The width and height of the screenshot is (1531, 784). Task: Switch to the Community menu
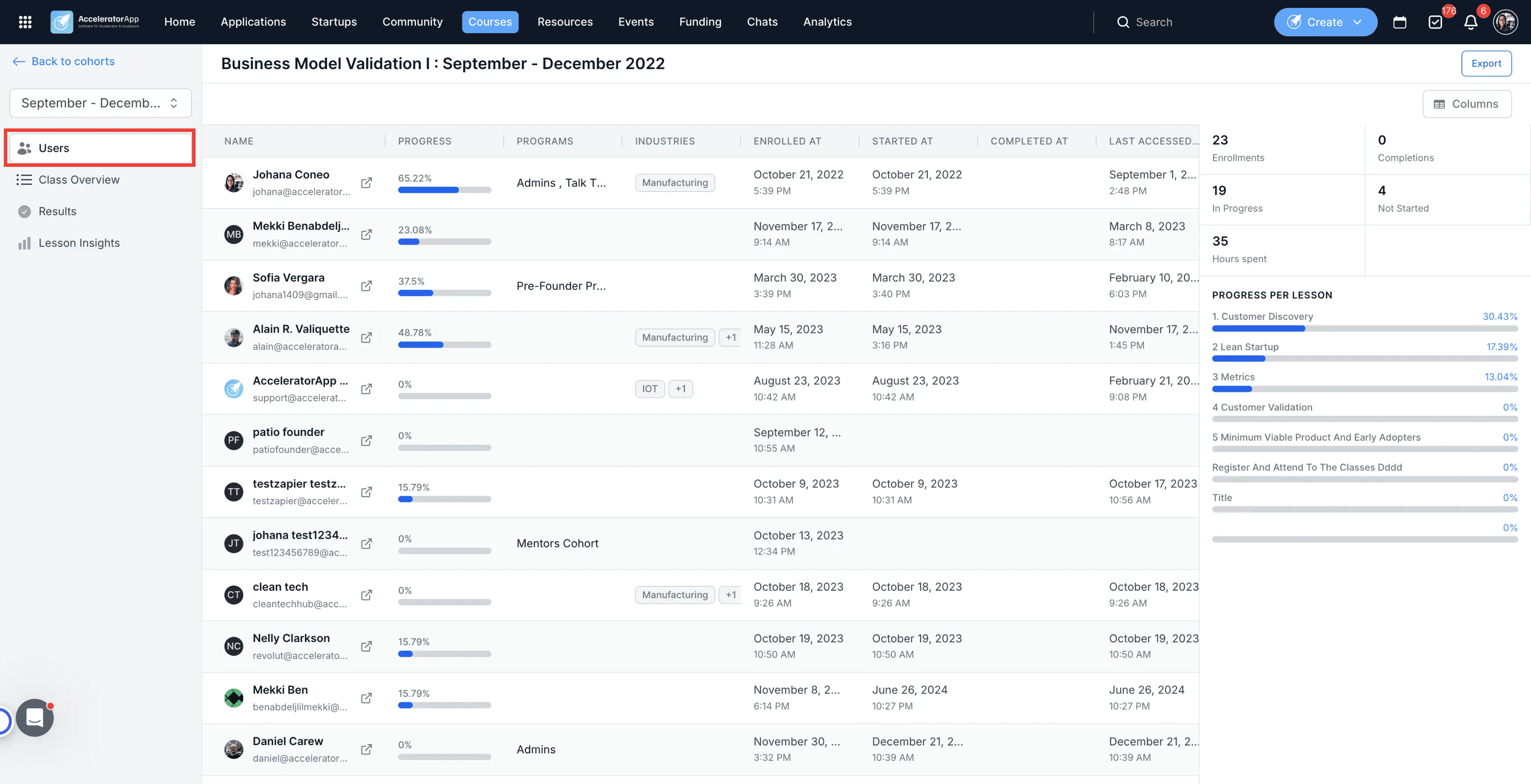[x=412, y=22]
